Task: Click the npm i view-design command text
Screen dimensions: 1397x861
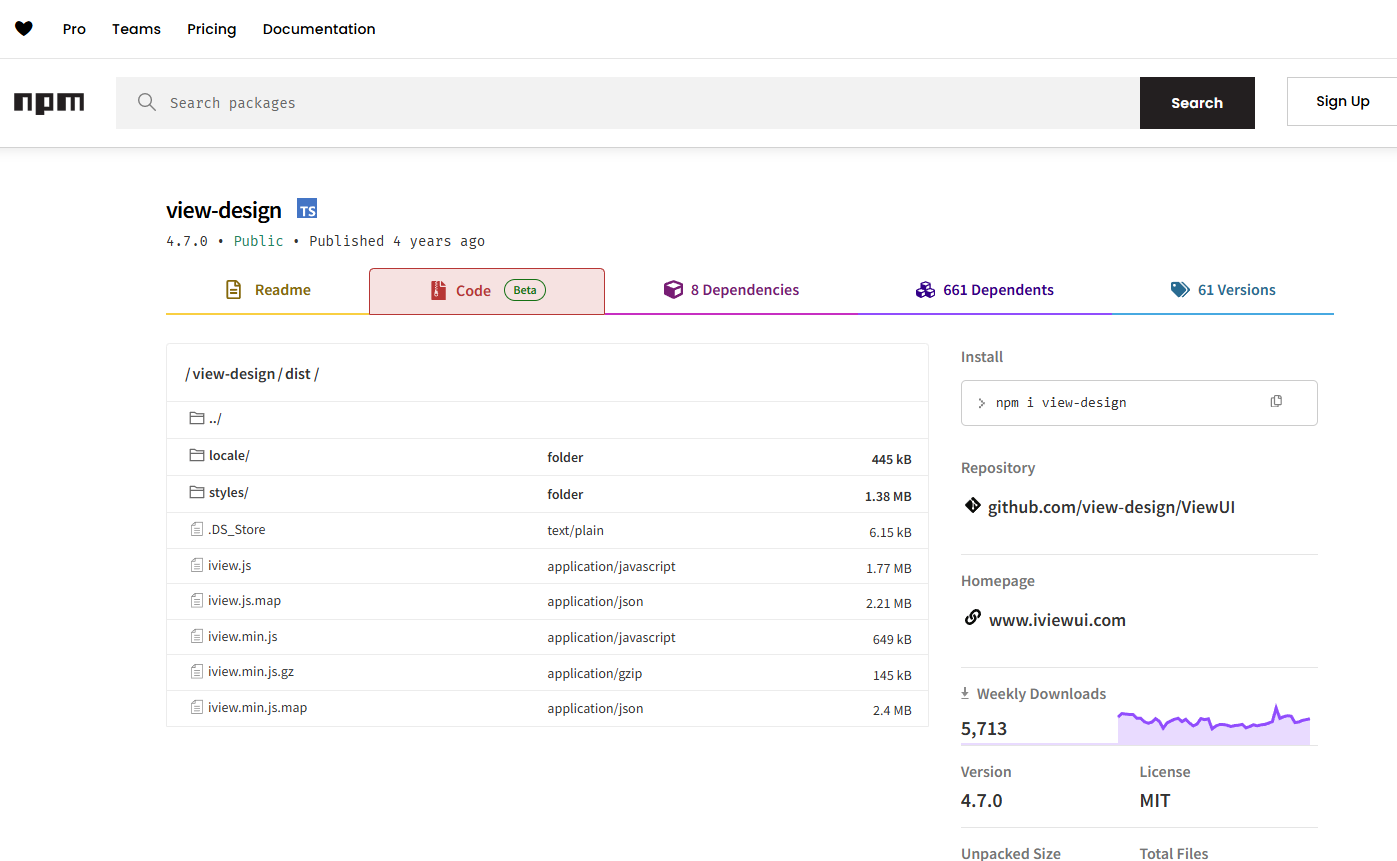Action: coord(1061,403)
